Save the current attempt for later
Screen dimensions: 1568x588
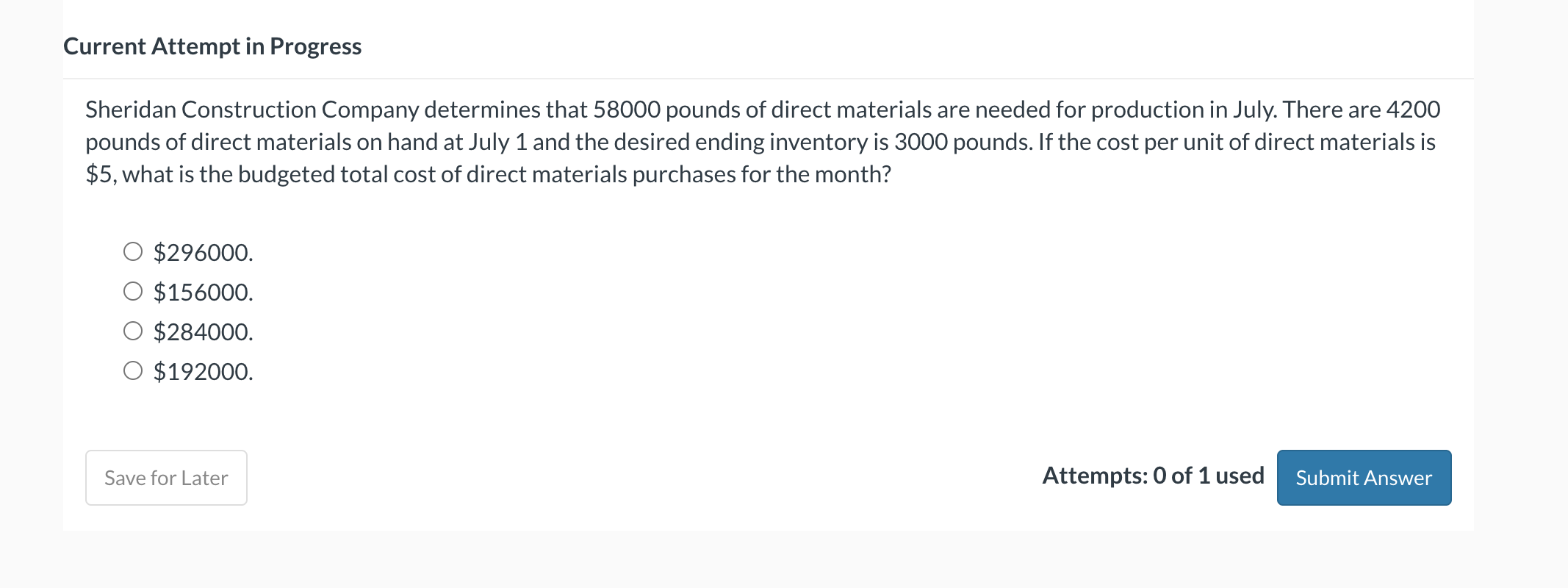pyautogui.click(x=165, y=477)
